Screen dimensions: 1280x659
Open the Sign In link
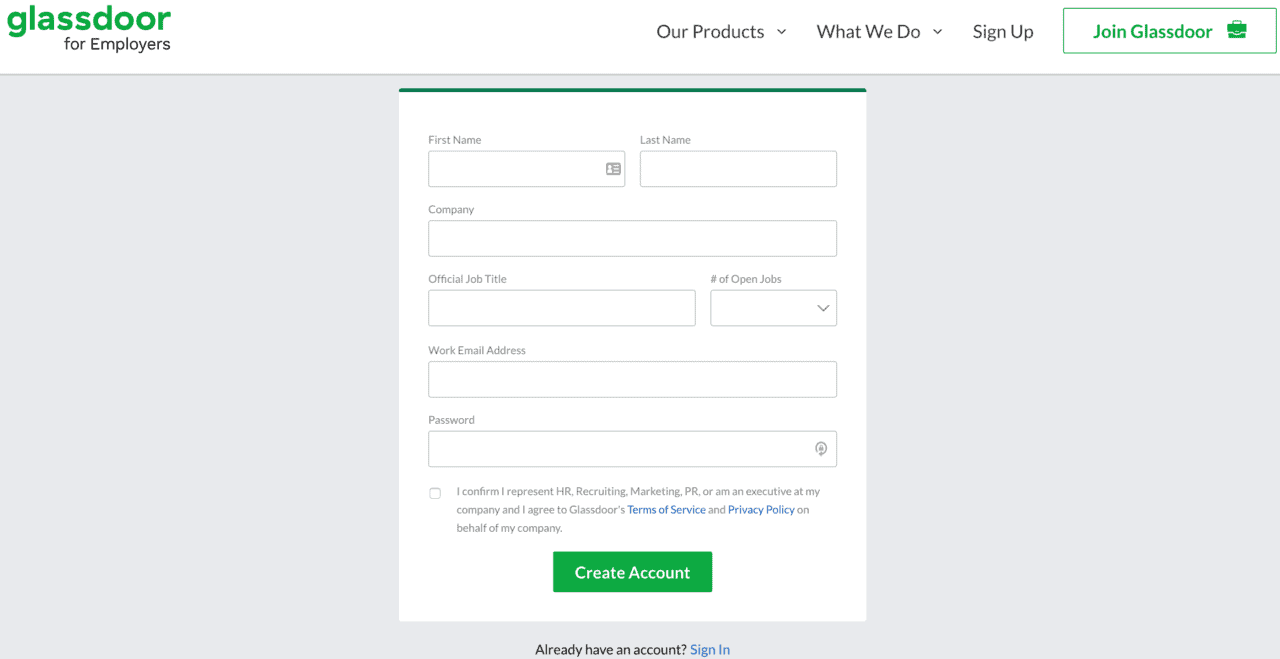tap(710, 649)
